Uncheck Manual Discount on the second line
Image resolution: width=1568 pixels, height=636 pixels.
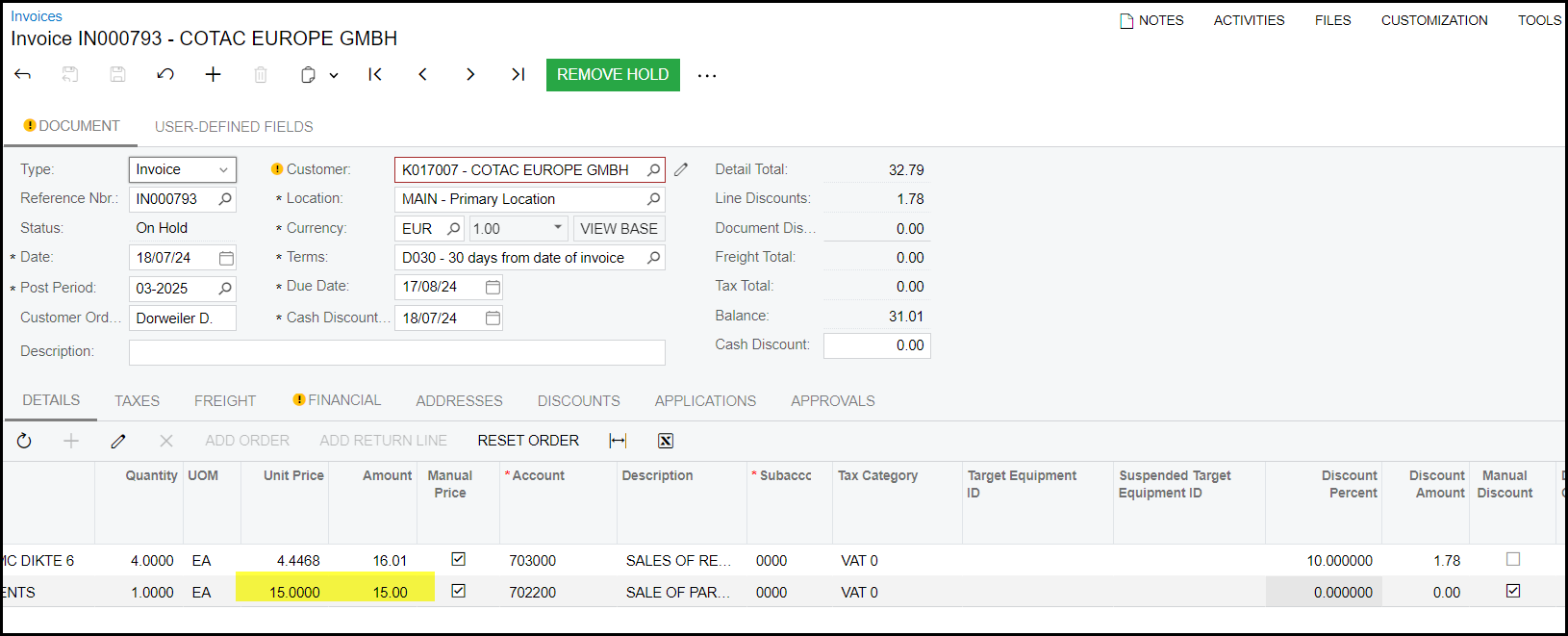pyautogui.click(x=1513, y=591)
